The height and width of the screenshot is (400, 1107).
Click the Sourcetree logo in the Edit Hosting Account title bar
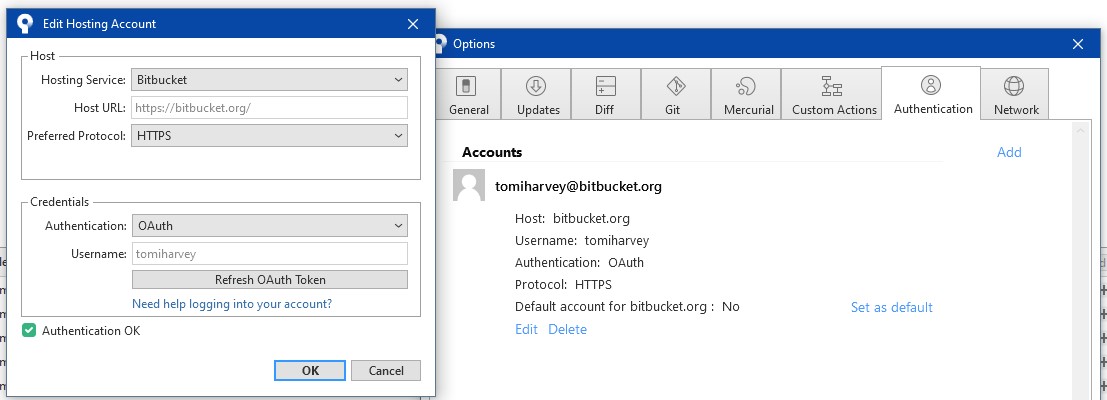point(25,23)
